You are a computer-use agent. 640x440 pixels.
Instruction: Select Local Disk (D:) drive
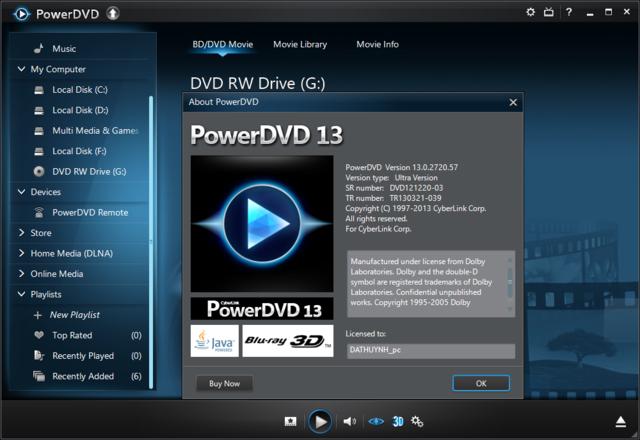(79, 110)
